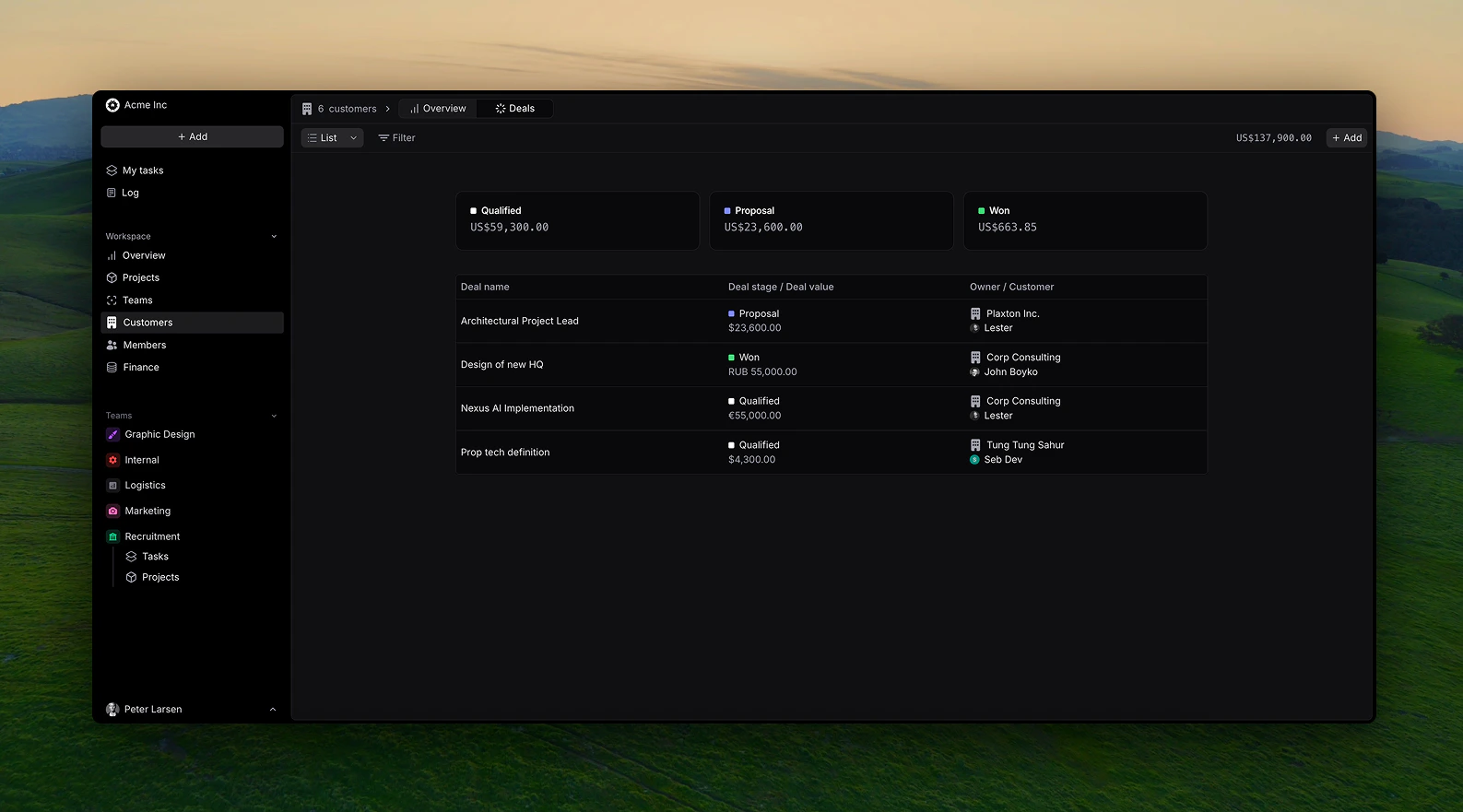Click the €55,000.00 deal value
This screenshot has height=812, width=1463.
click(754, 416)
